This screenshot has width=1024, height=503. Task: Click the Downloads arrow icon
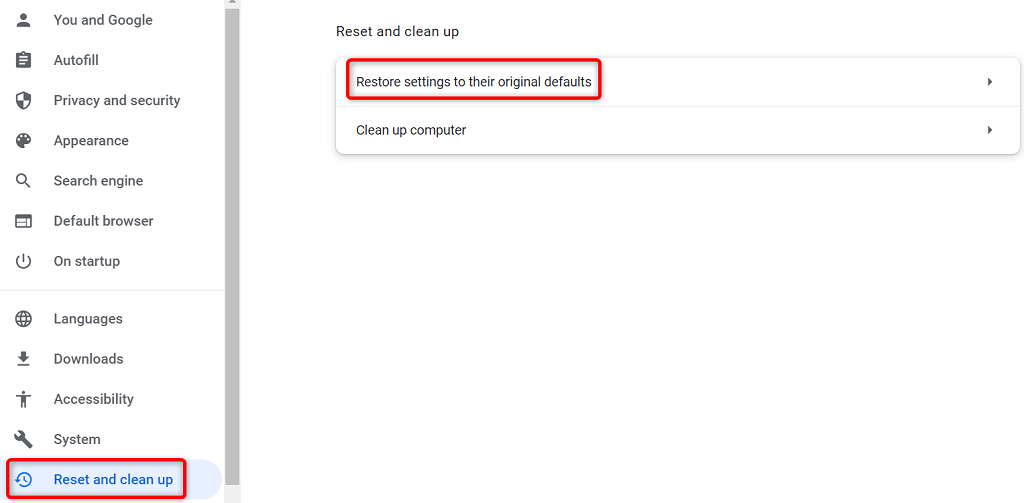point(23,359)
